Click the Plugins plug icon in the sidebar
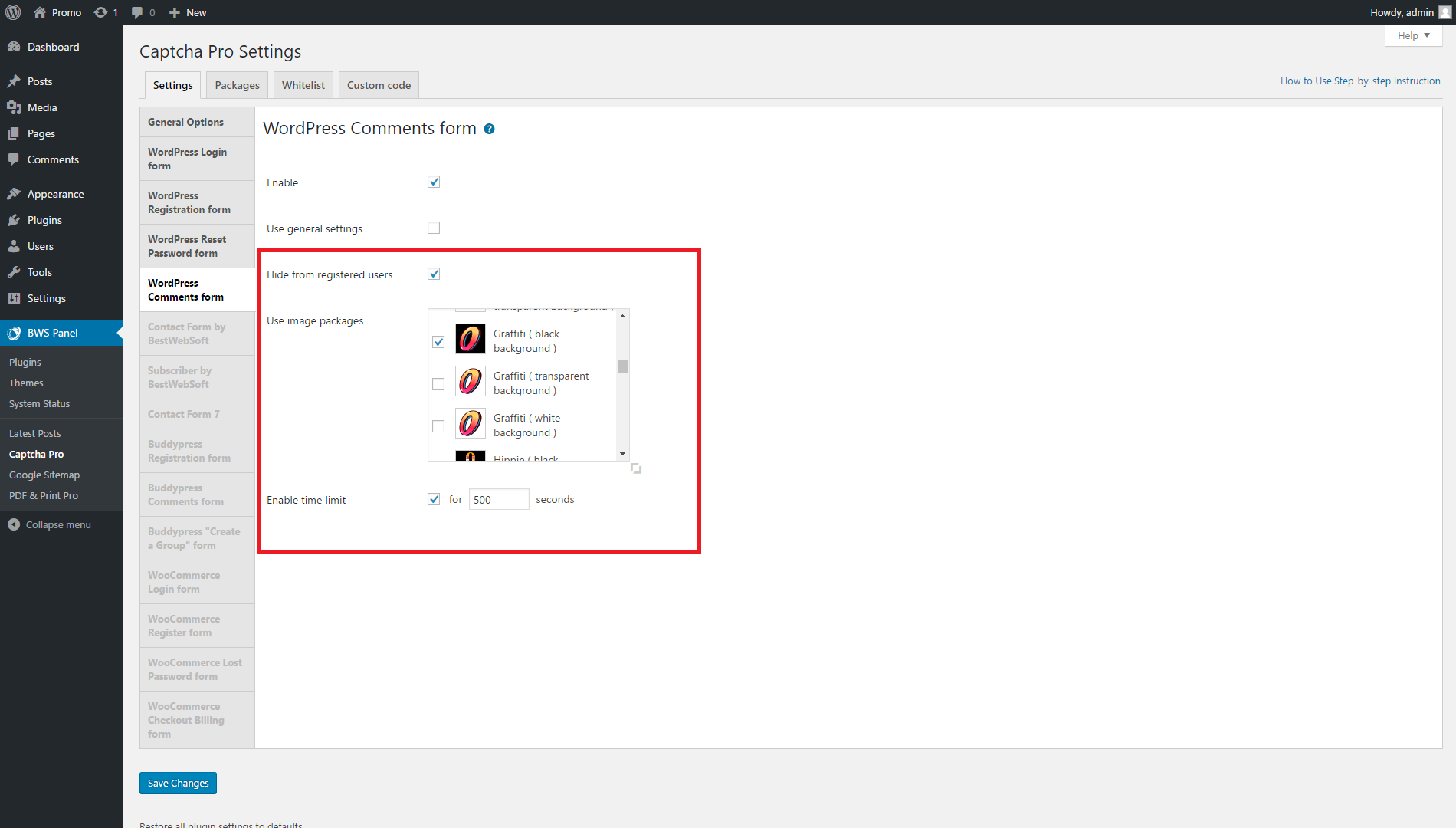Image resolution: width=1456 pixels, height=828 pixels. (x=14, y=220)
